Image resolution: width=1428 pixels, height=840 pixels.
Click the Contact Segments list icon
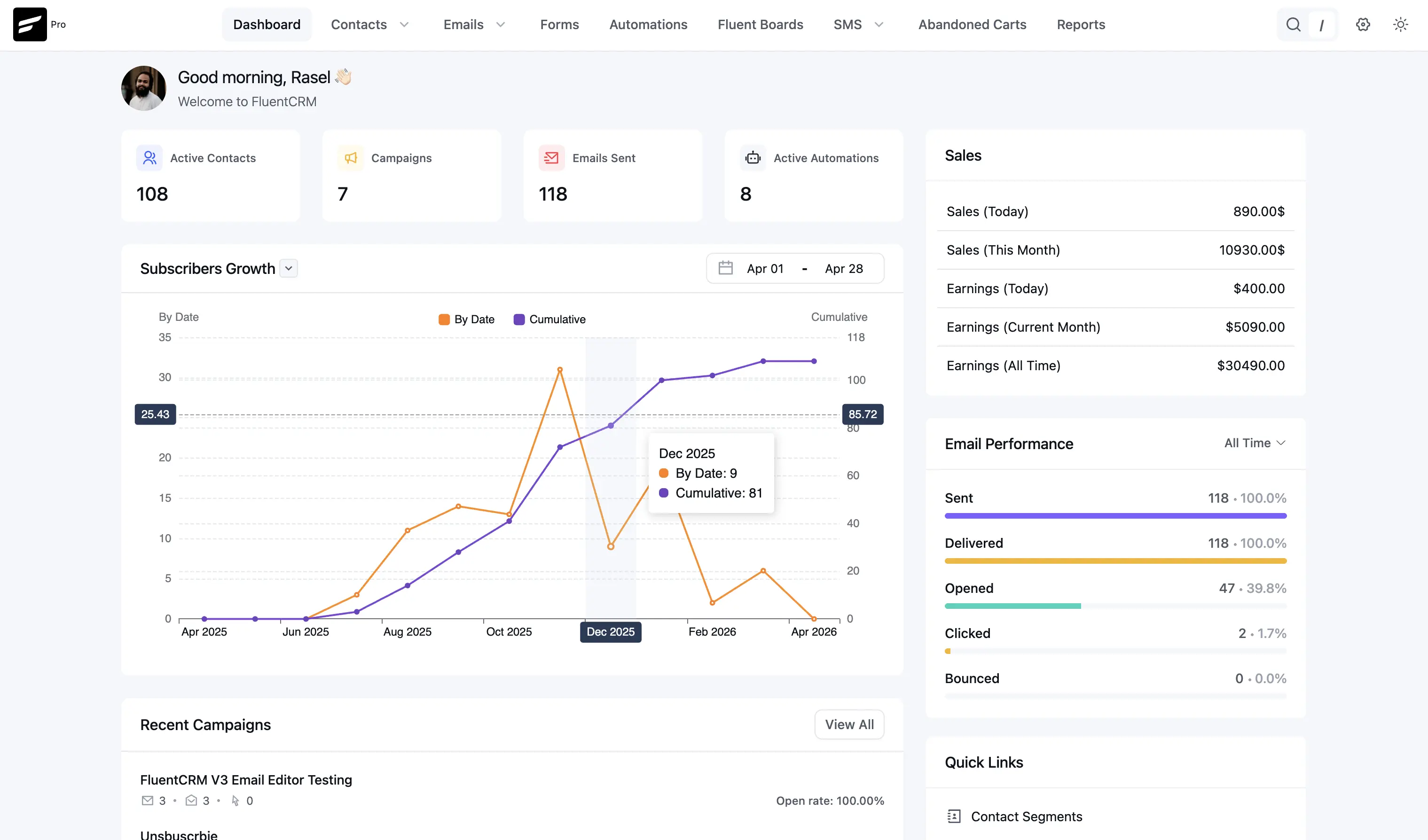tap(954, 816)
